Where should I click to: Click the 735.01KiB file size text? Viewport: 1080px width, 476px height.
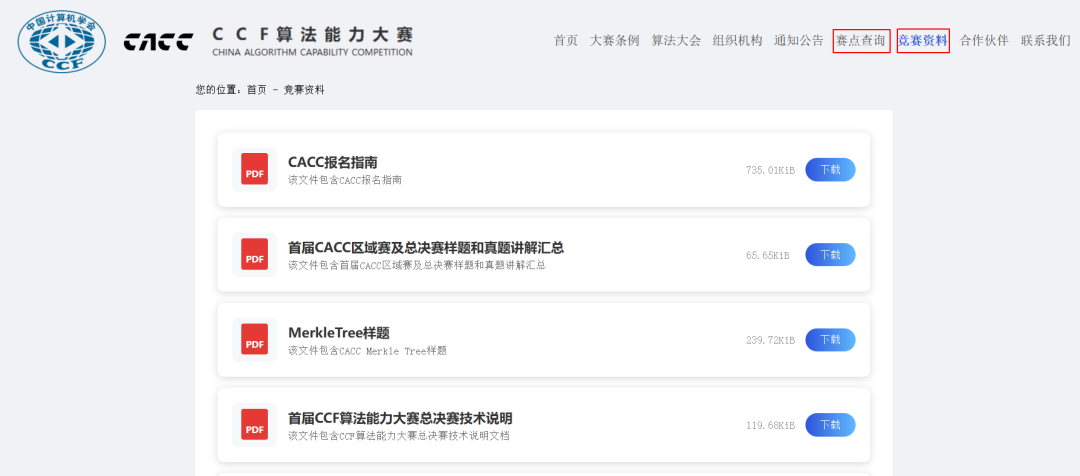point(770,170)
